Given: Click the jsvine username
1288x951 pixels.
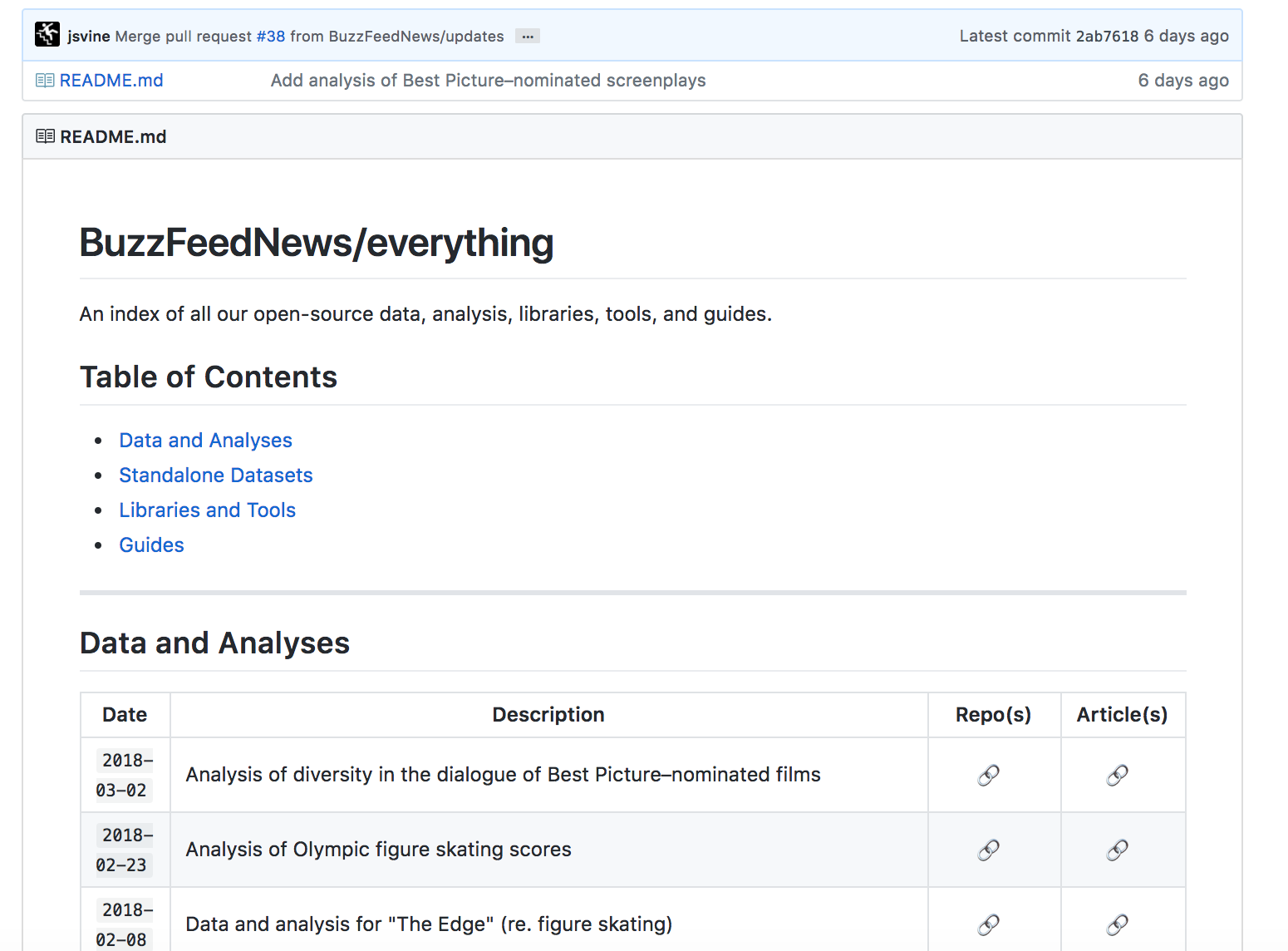Looking at the screenshot, I should pyautogui.click(x=88, y=36).
